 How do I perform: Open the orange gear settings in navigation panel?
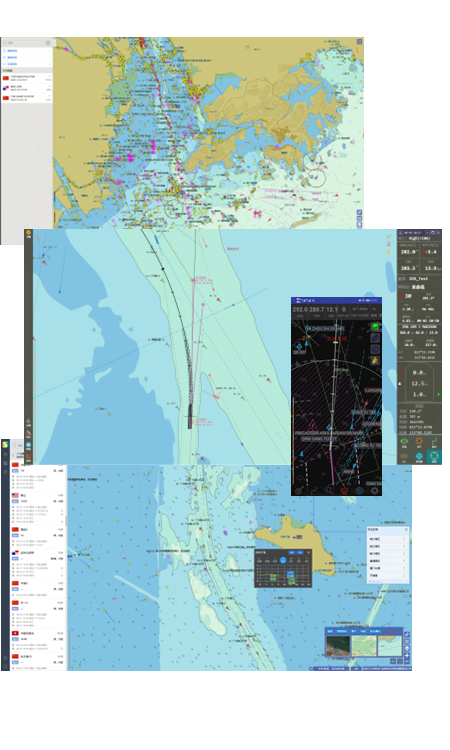tap(419, 442)
